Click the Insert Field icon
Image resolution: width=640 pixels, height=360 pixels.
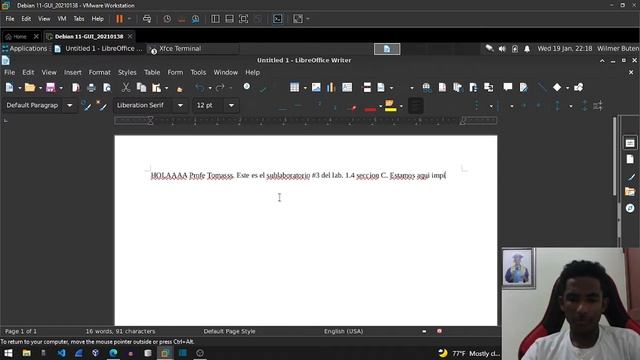click(x=381, y=87)
